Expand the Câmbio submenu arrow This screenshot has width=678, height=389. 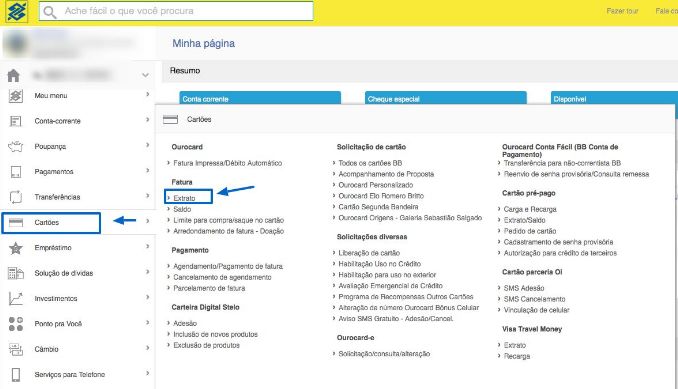(147, 348)
